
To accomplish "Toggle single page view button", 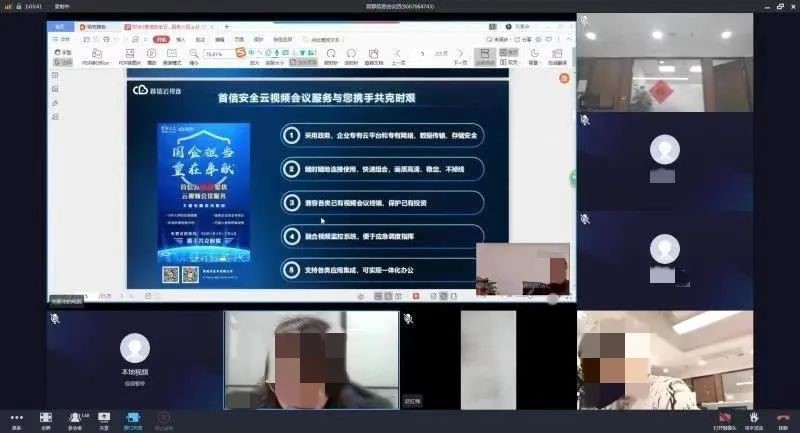I will (x=509, y=52).
